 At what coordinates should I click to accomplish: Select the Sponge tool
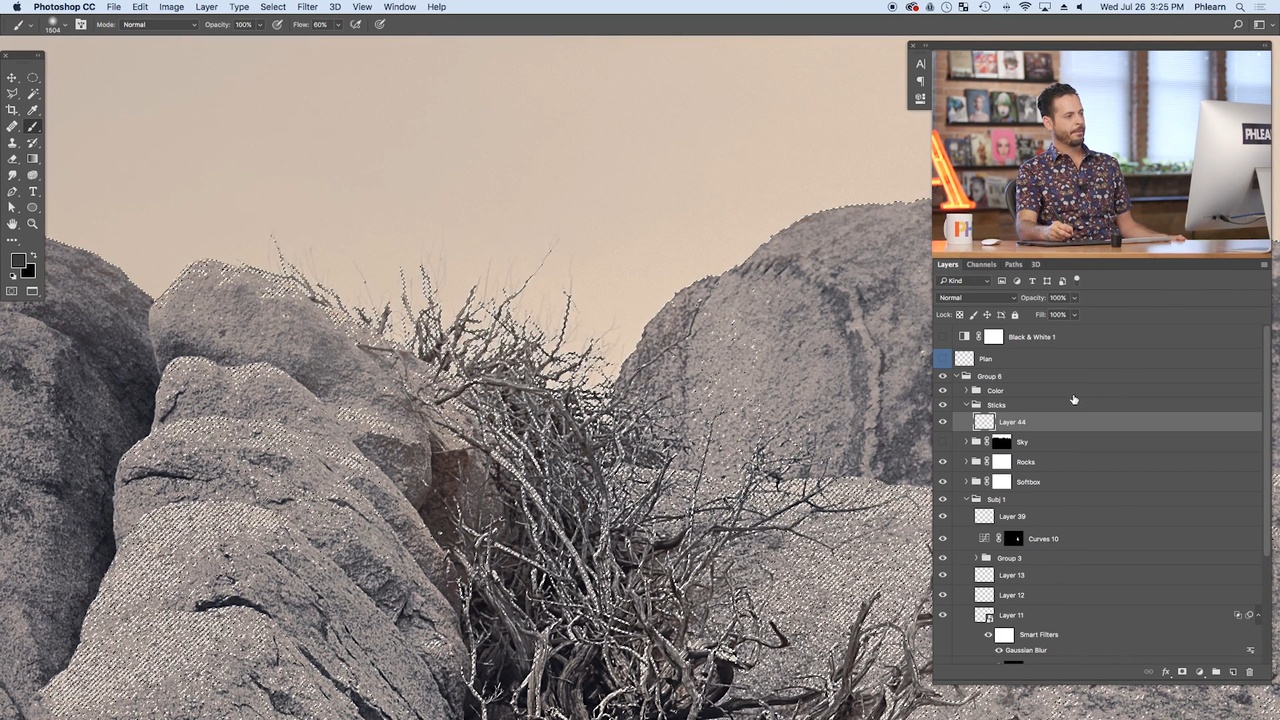click(x=32, y=175)
